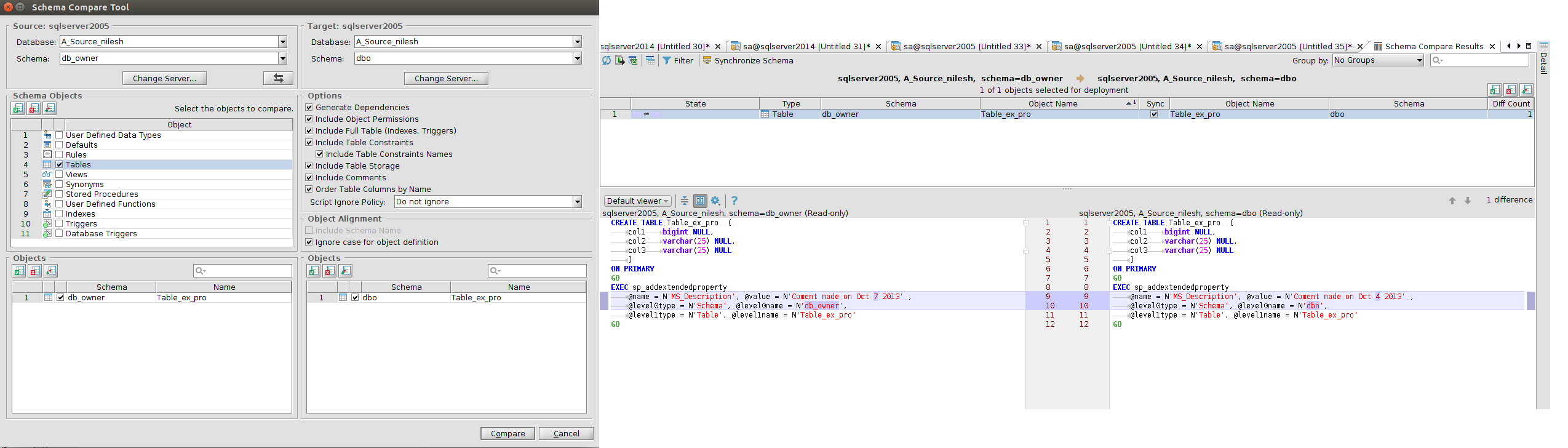This screenshot has height=448, width=1568.
Task: Invert selection in source Objects list
Action: [x=51, y=271]
